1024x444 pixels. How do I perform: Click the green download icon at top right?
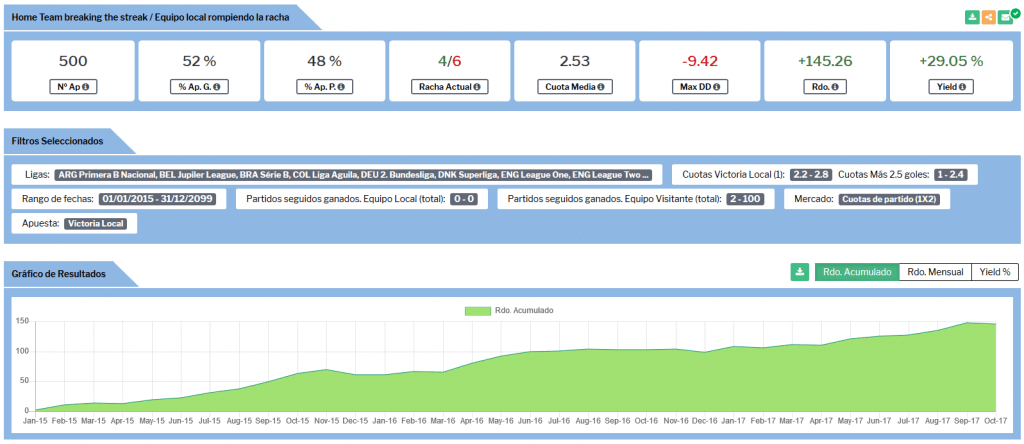click(x=972, y=17)
